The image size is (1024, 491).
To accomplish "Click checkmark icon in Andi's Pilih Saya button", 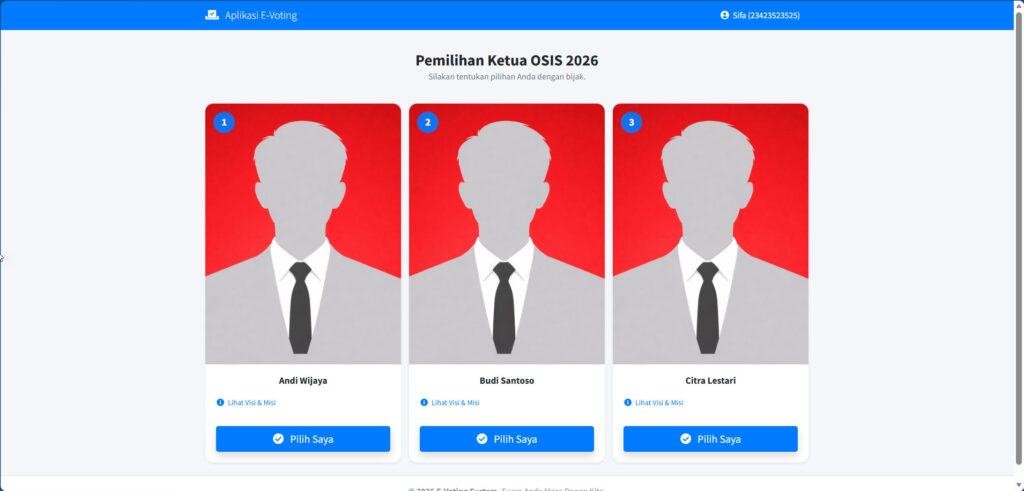I will coord(278,439).
